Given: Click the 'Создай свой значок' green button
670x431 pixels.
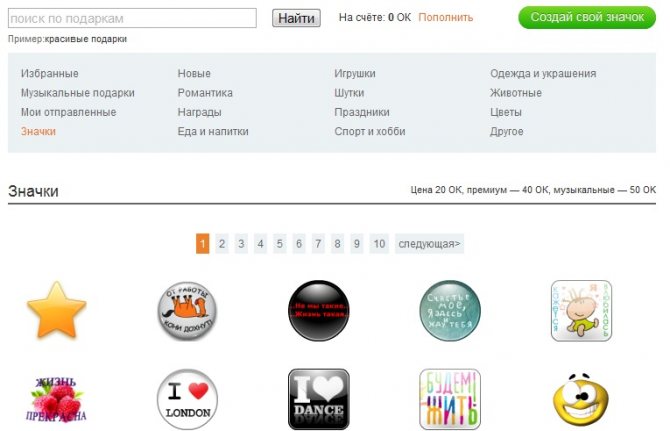Looking at the screenshot, I should point(587,18).
